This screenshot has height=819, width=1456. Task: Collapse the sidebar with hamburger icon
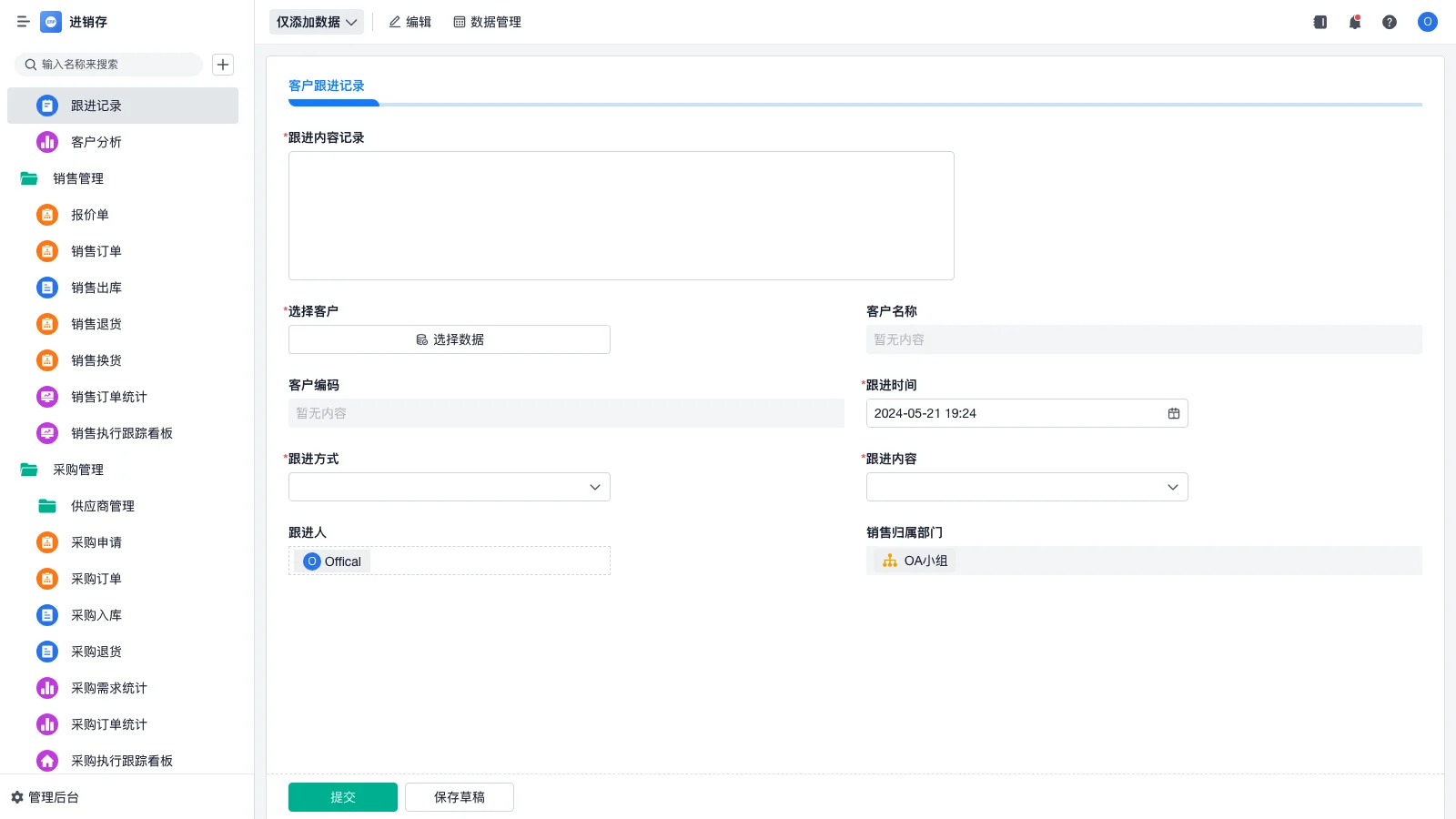pos(24,22)
